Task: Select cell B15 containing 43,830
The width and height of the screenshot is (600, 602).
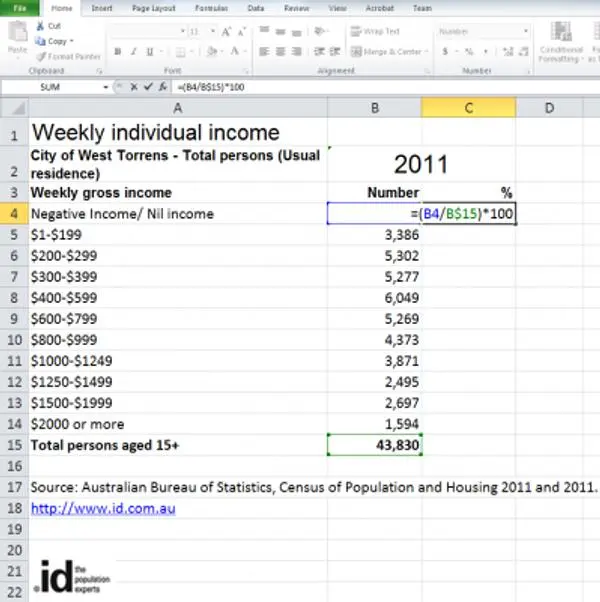Action: pos(374,445)
